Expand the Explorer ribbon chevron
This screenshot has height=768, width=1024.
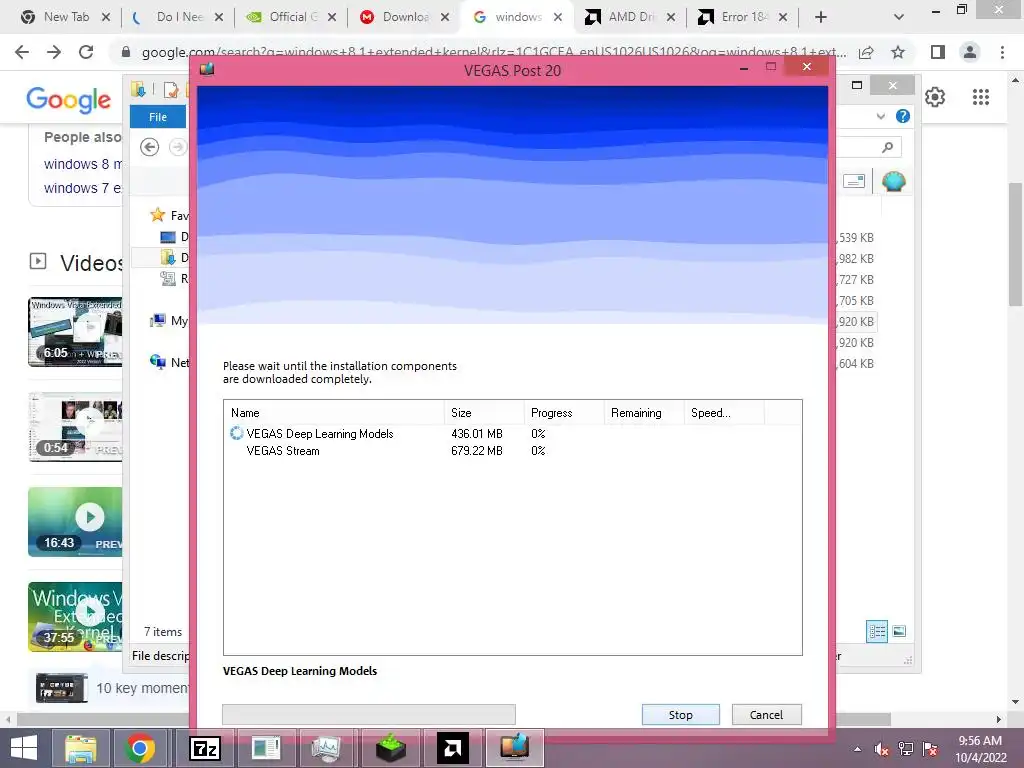coord(880,116)
